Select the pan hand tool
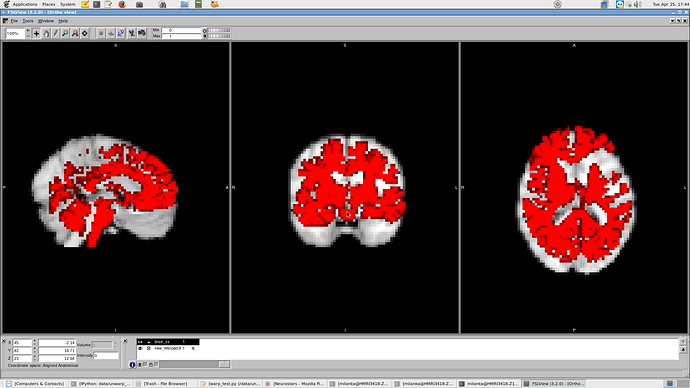 click(x=46, y=33)
